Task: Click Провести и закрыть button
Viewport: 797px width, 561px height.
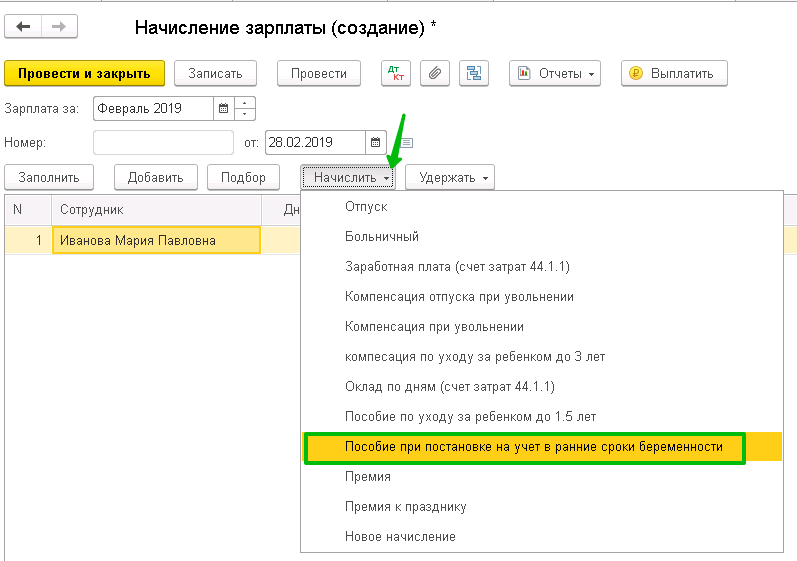Action: coord(84,74)
